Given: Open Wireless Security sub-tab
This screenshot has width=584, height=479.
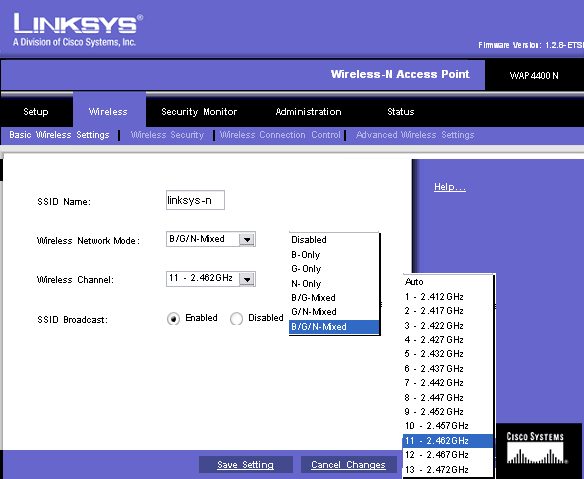Looking at the screenshot, I should [x=167, y=135].
